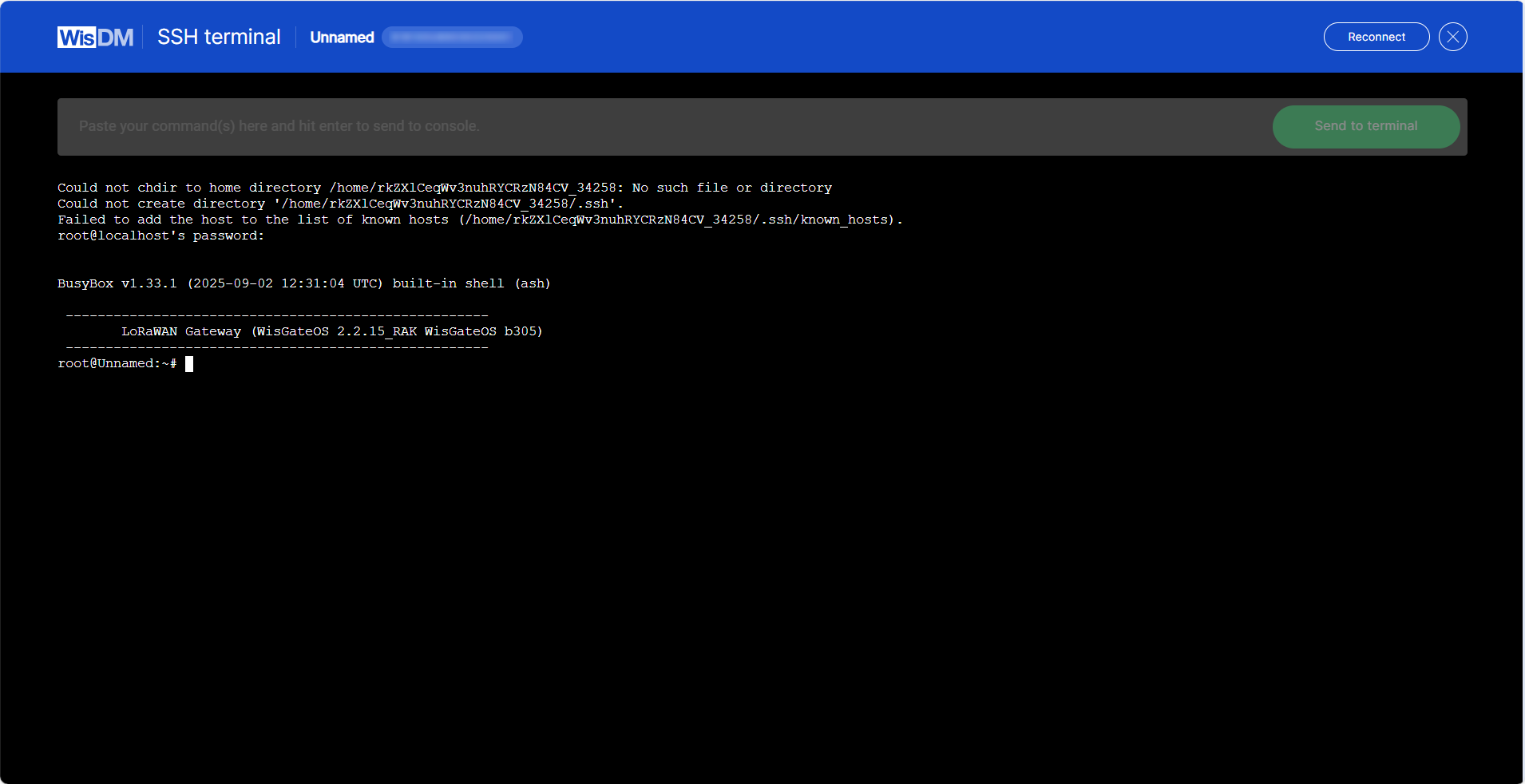Select the SSH terminal title

[218, 37]
